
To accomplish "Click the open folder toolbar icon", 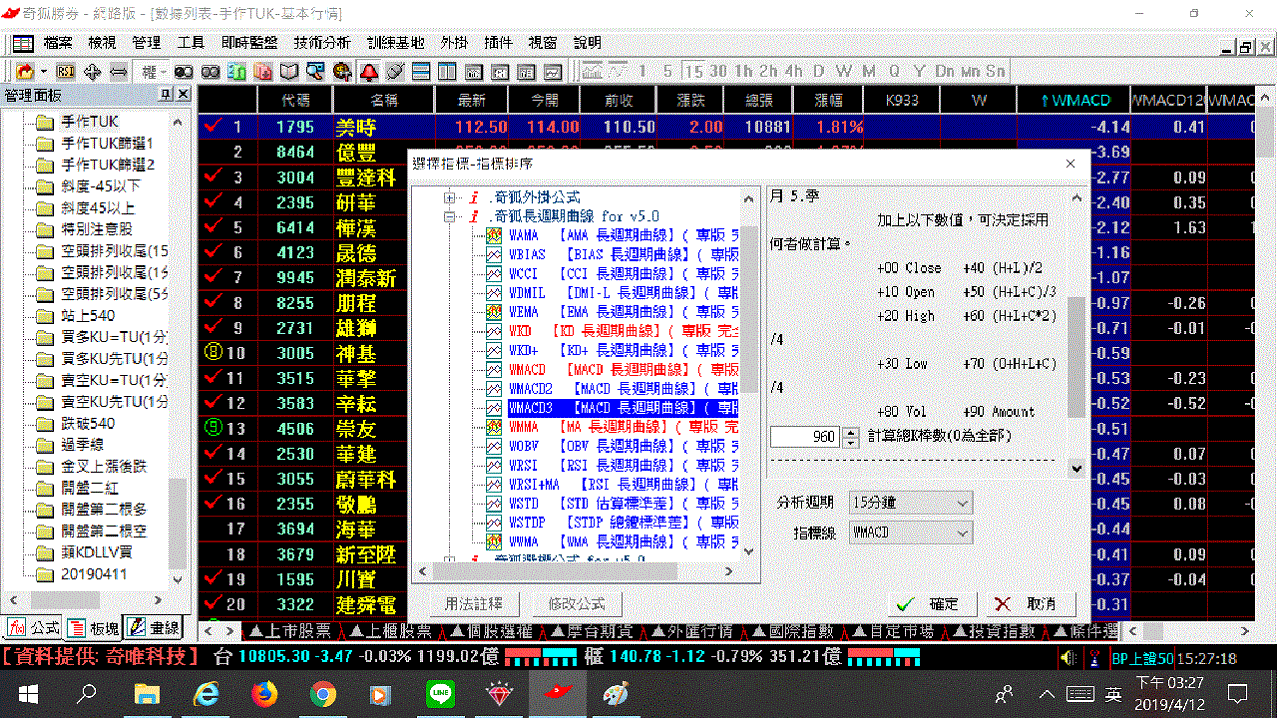I will click(x=25, y=72).
